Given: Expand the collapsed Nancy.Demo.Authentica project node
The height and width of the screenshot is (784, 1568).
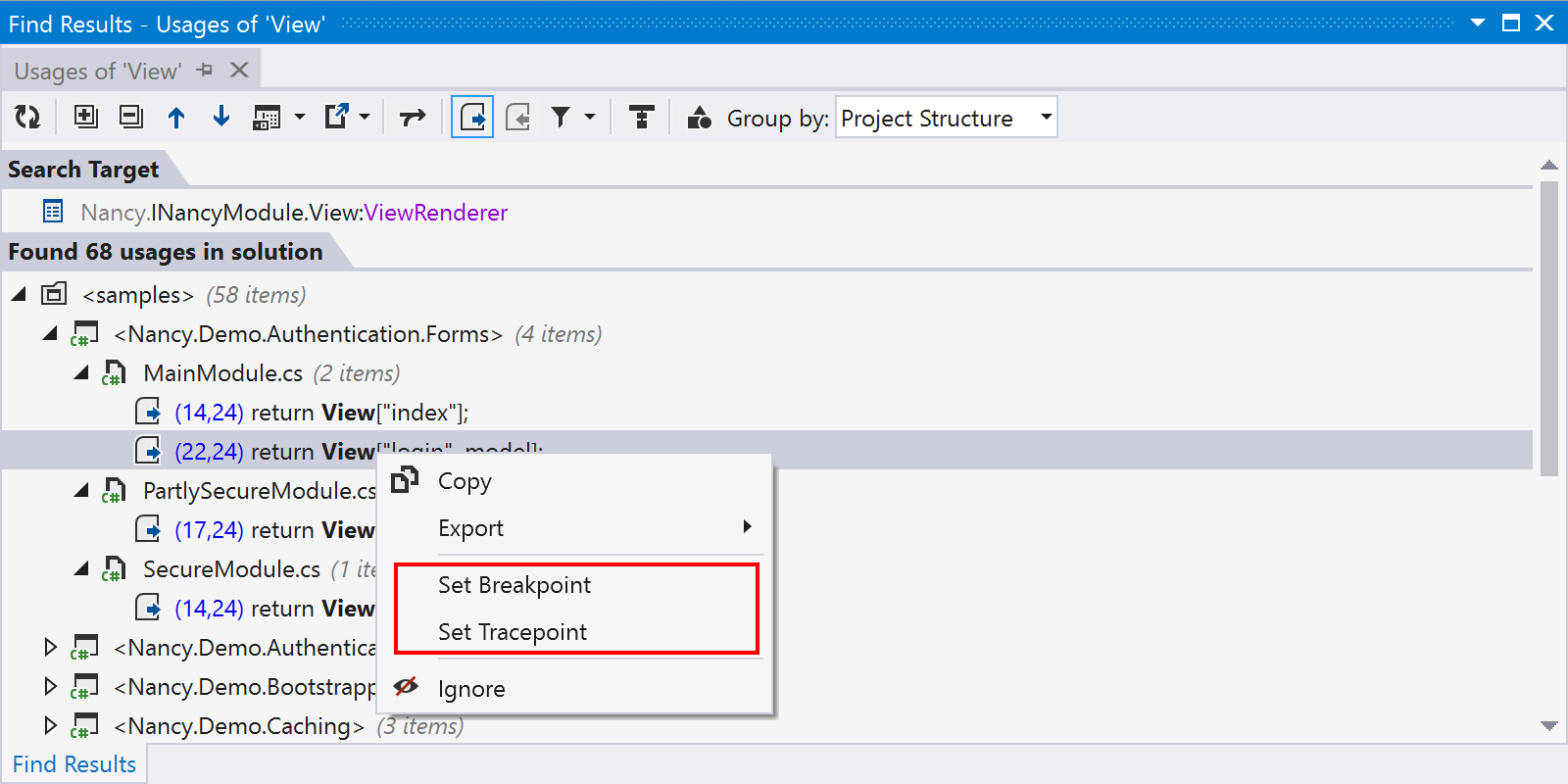Looking at the screenshot, I should click(x=51, y=647).
